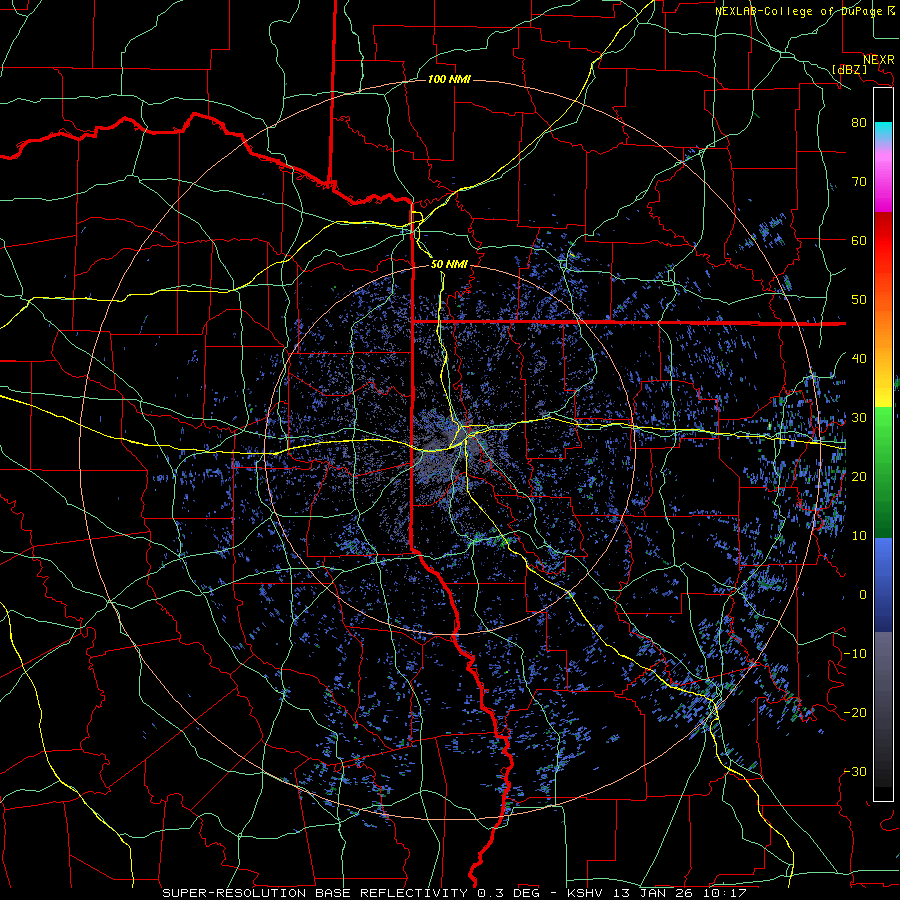Click the 60 dBZ scale label
The image size is (900, 900).
tap(859, 240)
